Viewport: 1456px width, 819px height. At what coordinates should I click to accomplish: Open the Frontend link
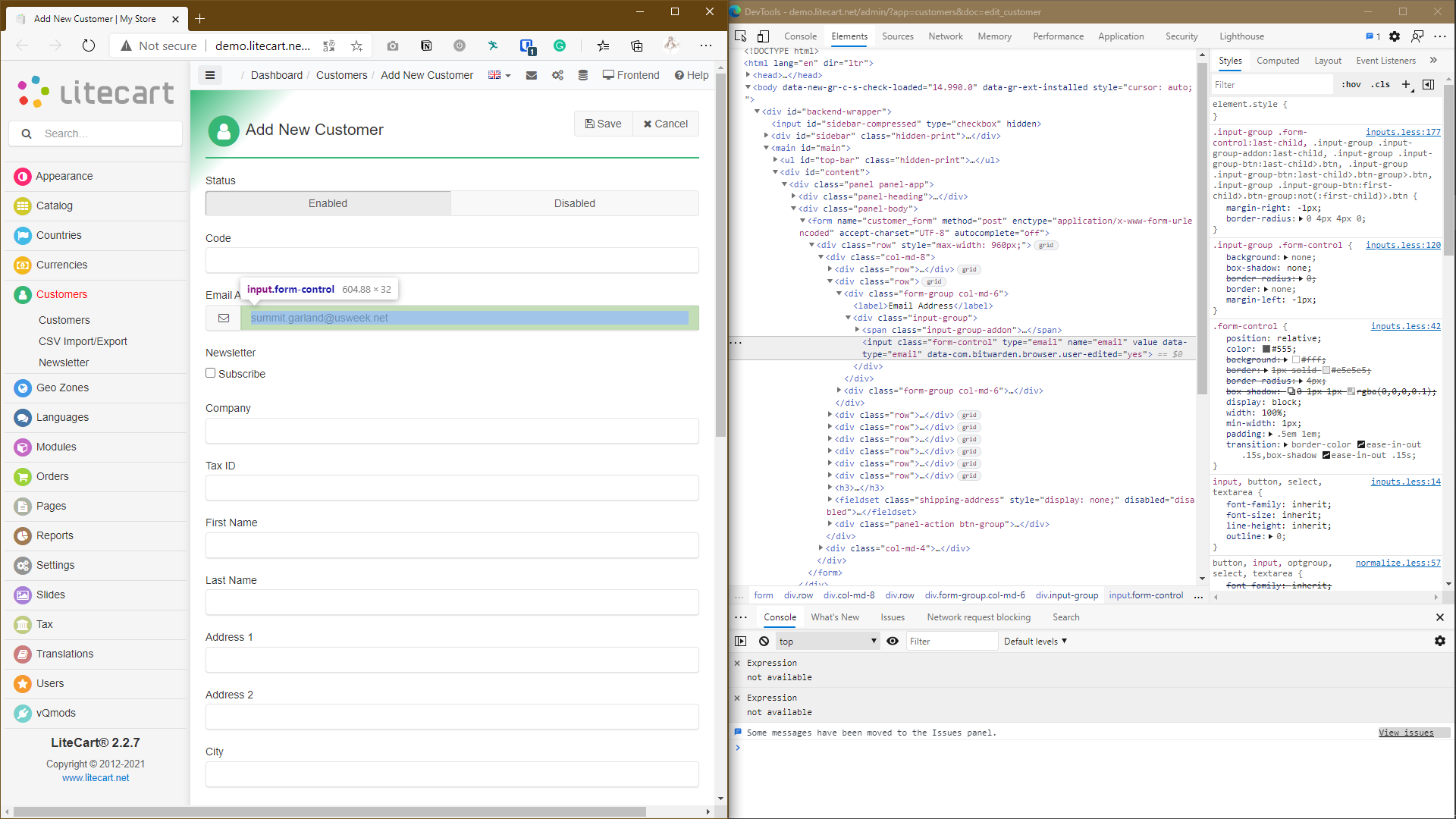631,75
